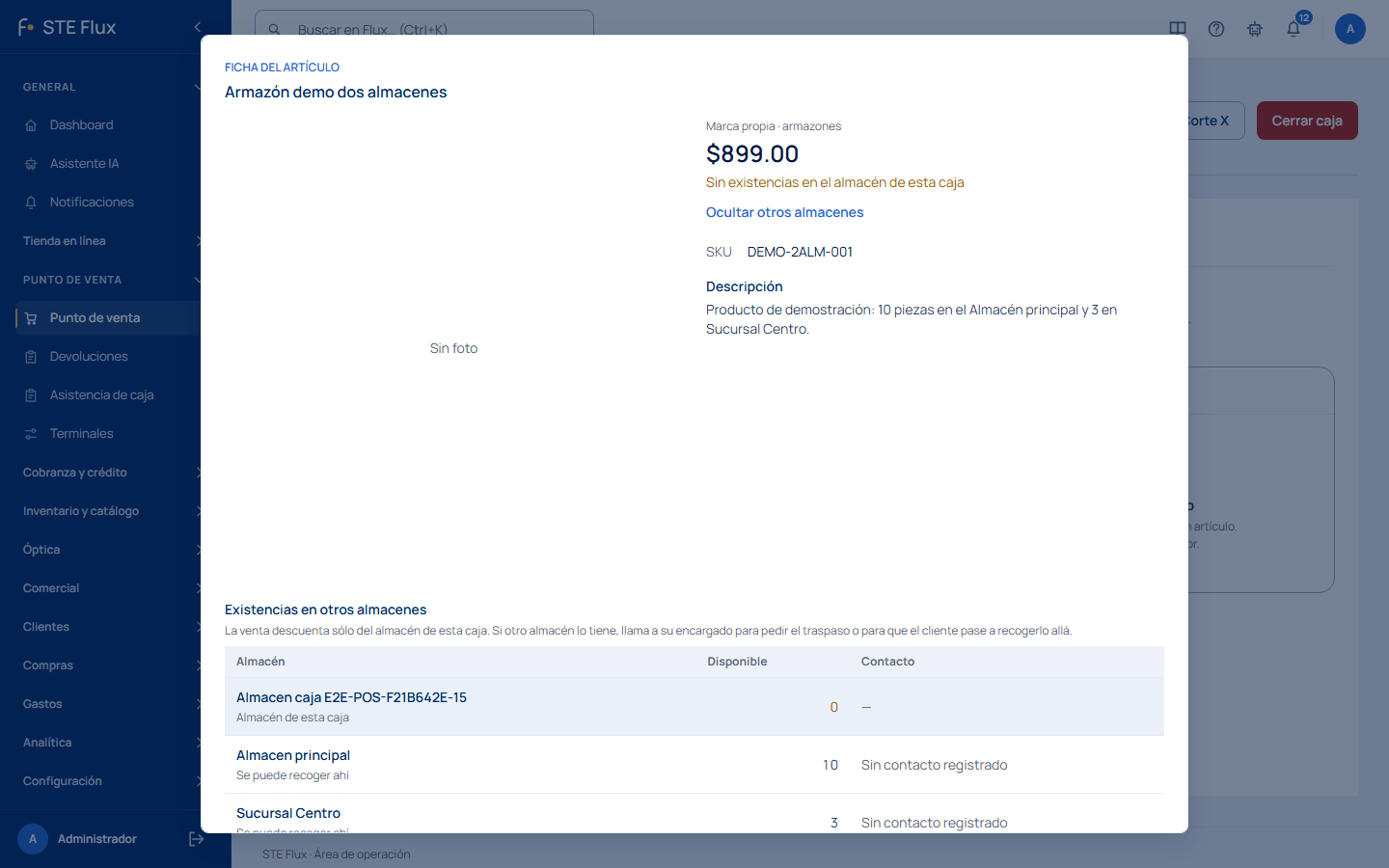Collapse the sidebar with the chevron arrow
Image resolution: width=1389 pixels, height=868 pixels.
pos(197,27)
